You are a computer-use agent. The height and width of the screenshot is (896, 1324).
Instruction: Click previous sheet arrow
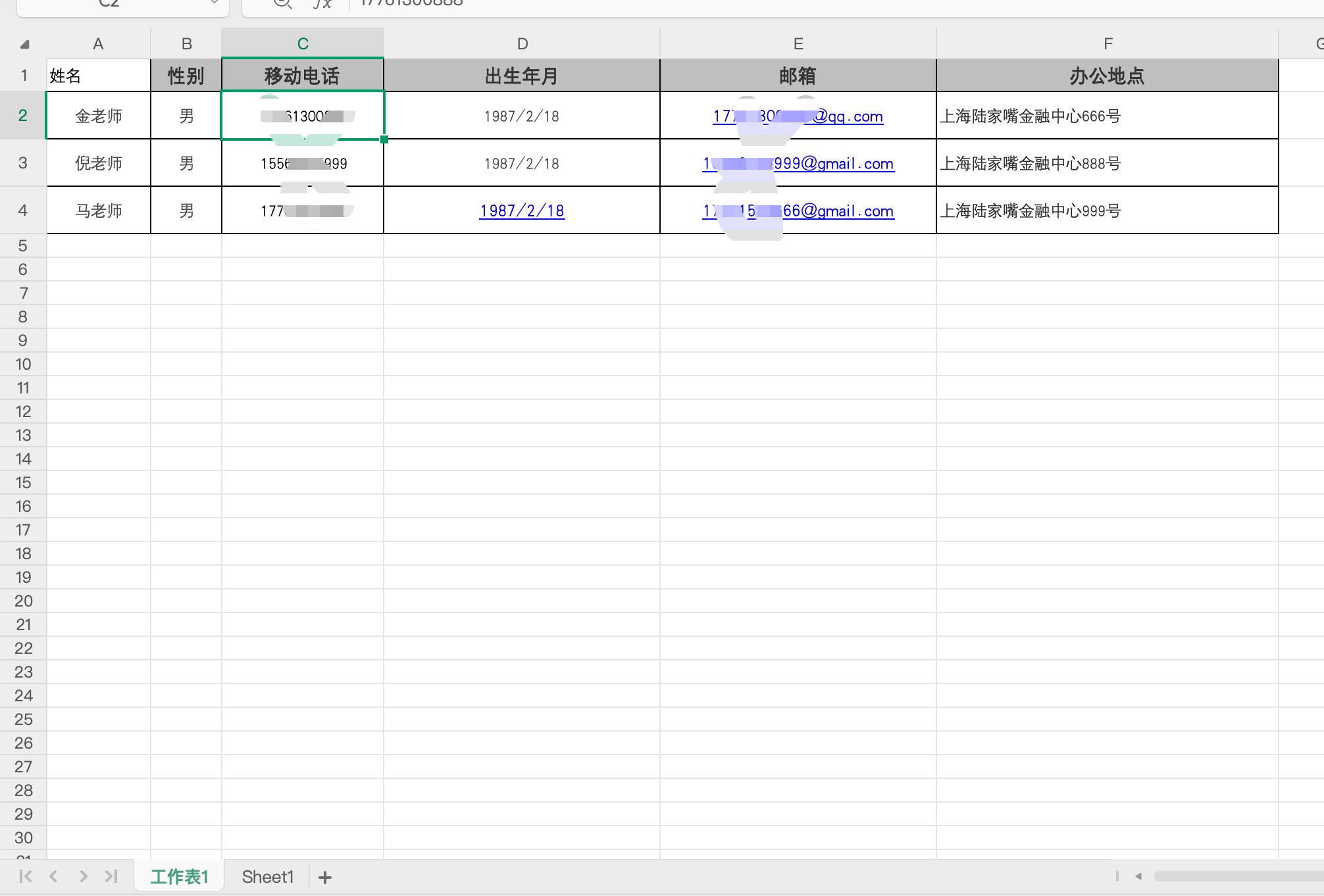click(54, 876)
